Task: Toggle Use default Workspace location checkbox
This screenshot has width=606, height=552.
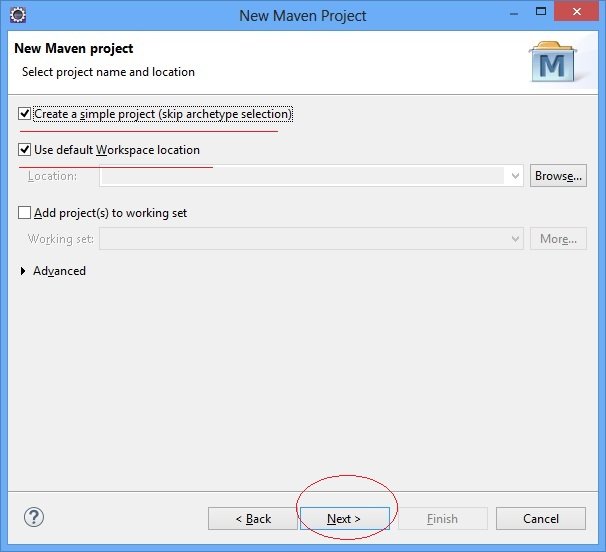Action: point(24,150)
